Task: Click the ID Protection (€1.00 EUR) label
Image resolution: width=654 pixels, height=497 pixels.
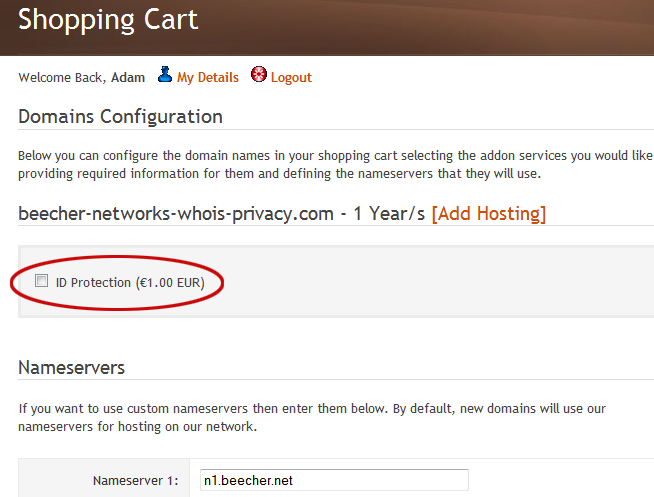Action: click(x=130, y=283)
